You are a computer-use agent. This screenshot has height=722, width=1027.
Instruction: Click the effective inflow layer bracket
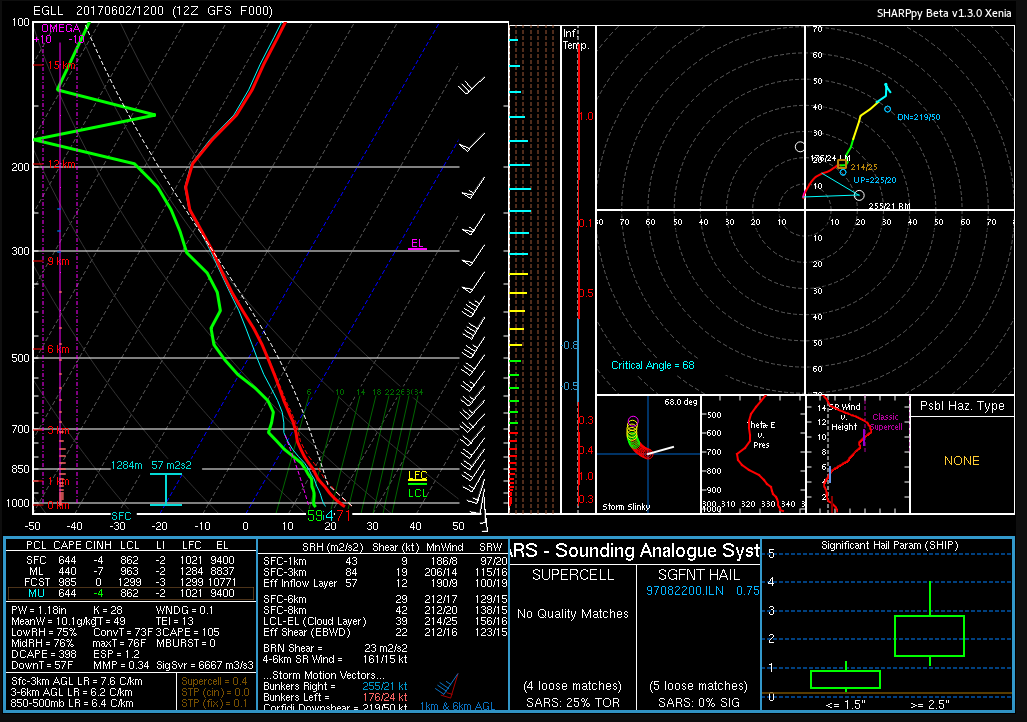165,489
